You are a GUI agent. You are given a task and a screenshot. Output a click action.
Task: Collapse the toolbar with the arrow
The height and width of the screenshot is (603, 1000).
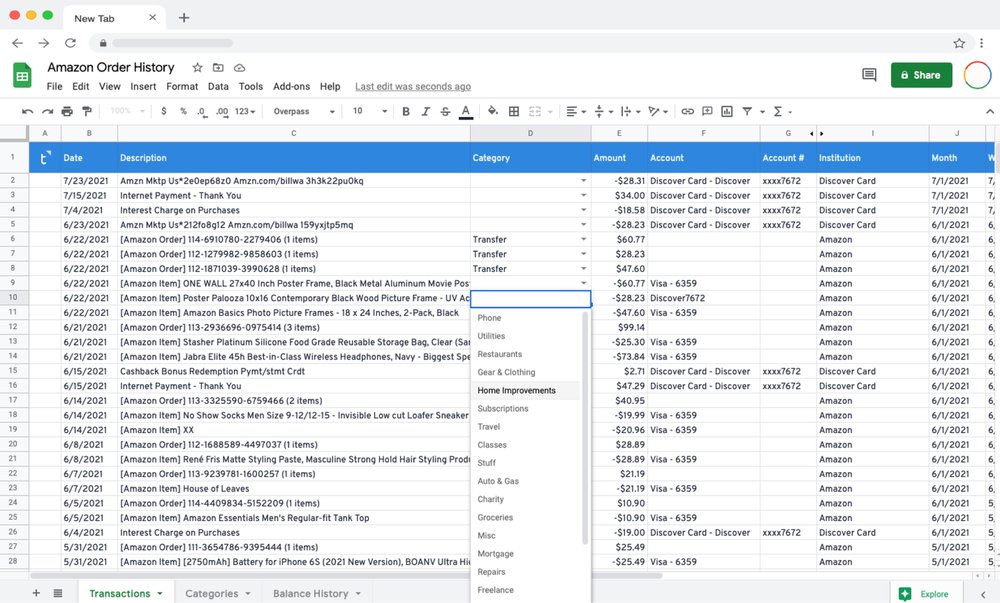(x=989, y=112)
